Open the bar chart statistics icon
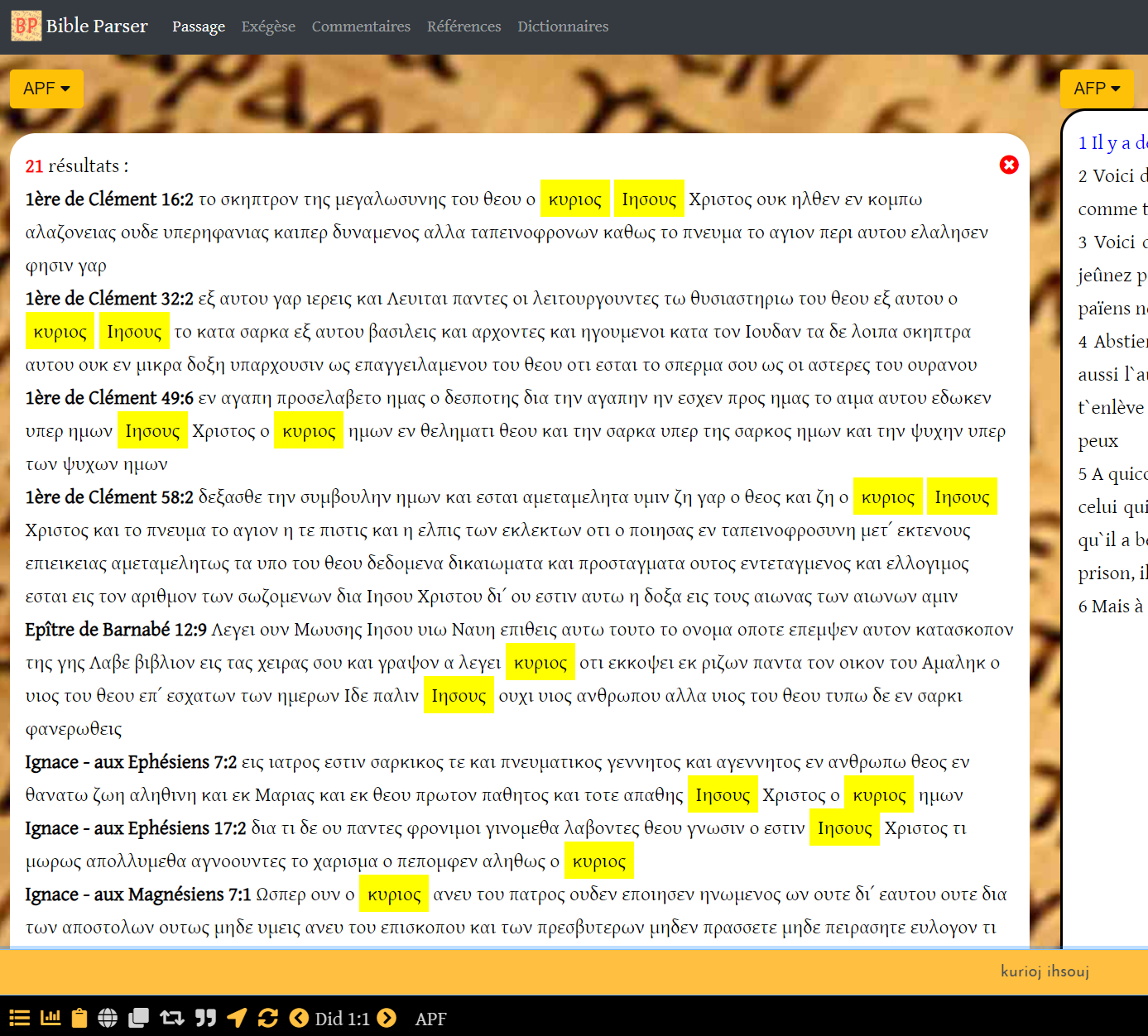Viewport: 1148px width, 1036px height. (50, 1018)
